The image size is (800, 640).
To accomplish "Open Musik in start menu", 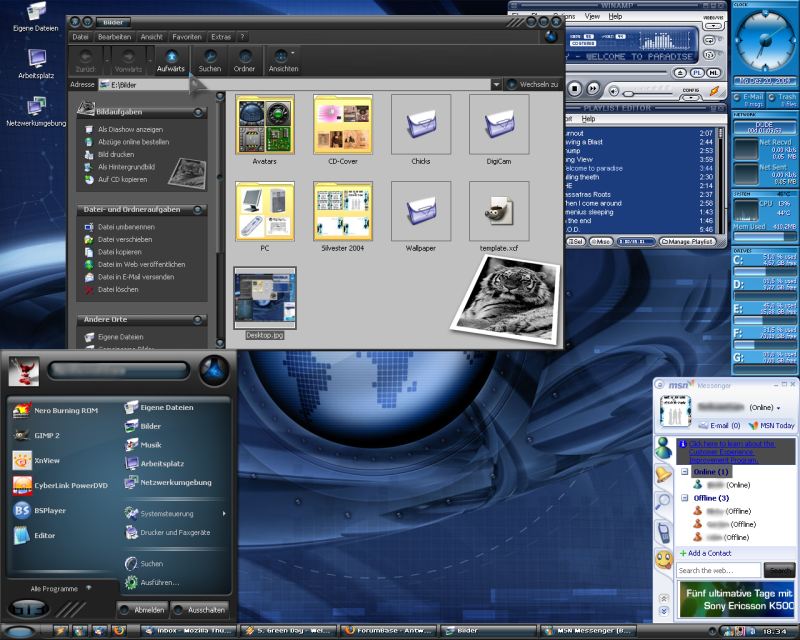I will tap(143, 445).
